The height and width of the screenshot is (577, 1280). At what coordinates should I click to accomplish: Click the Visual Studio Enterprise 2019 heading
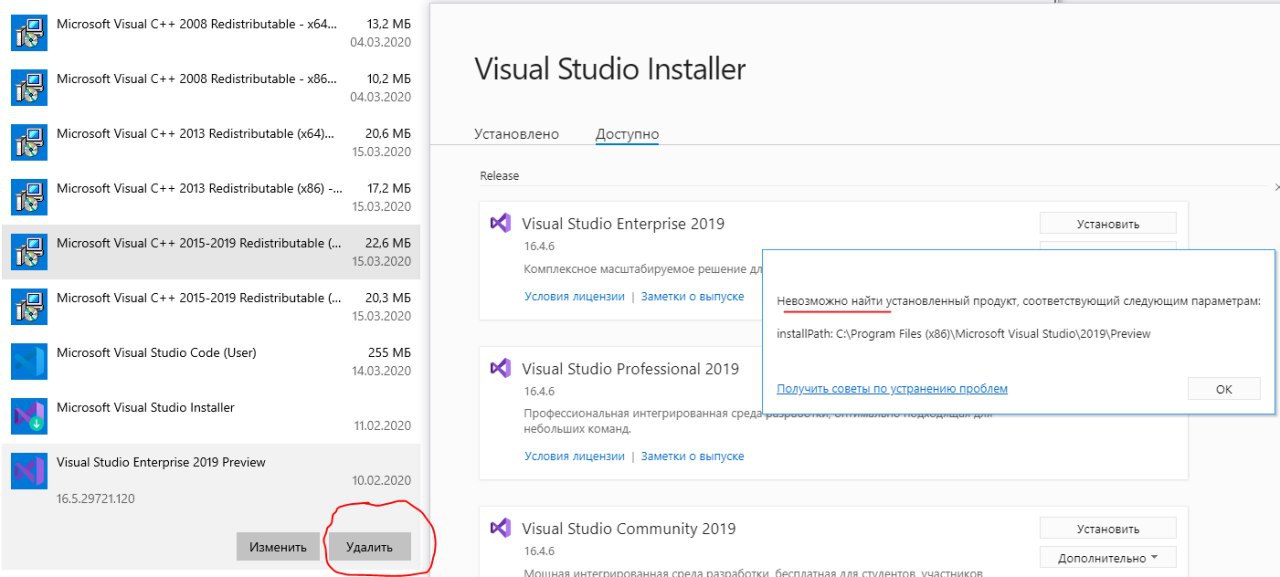(x=623, y=224)
